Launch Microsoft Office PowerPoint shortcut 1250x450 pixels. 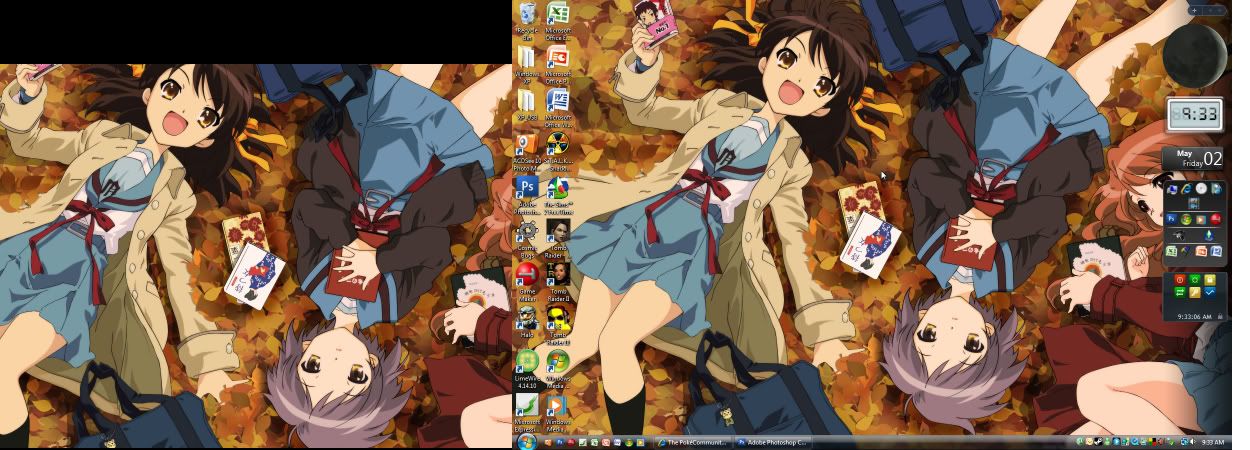point(558,64)
